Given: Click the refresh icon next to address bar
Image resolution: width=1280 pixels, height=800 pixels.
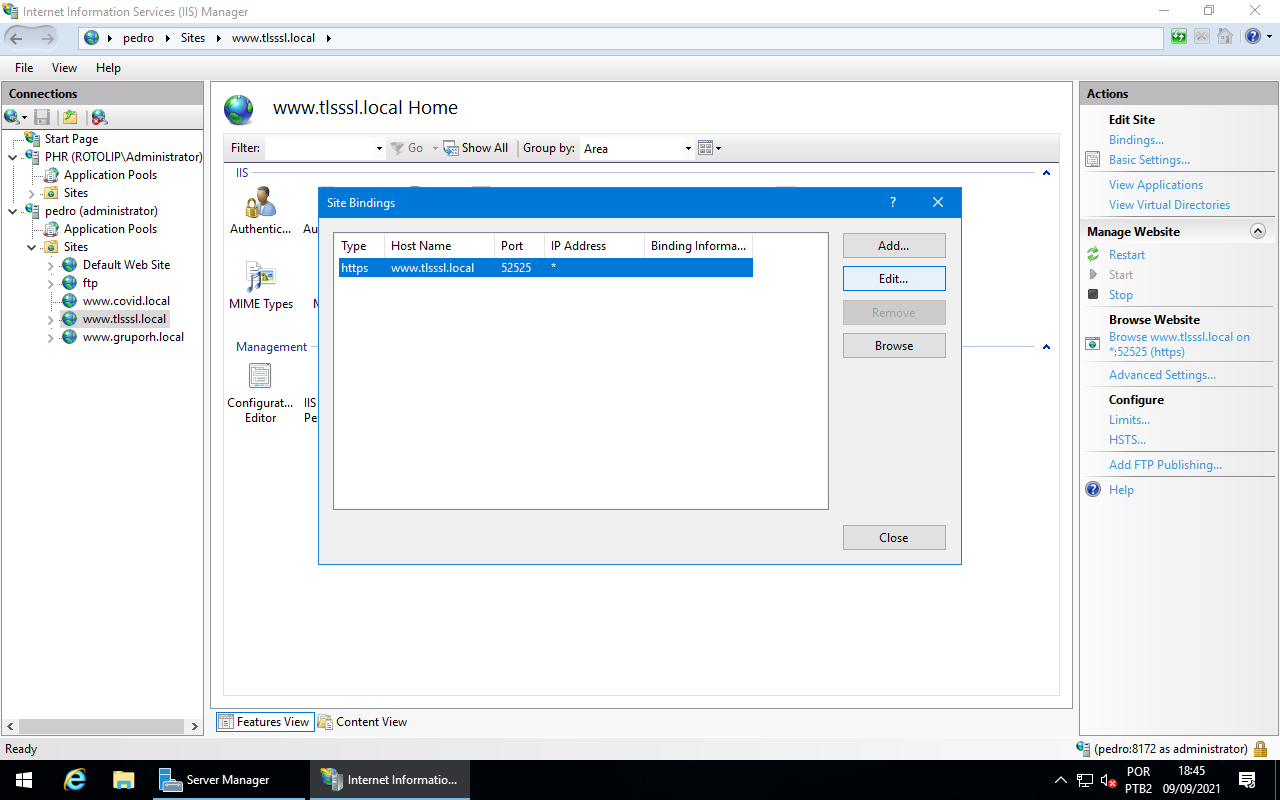Looking at the screenshot, I should click(x=1180, y=38).
